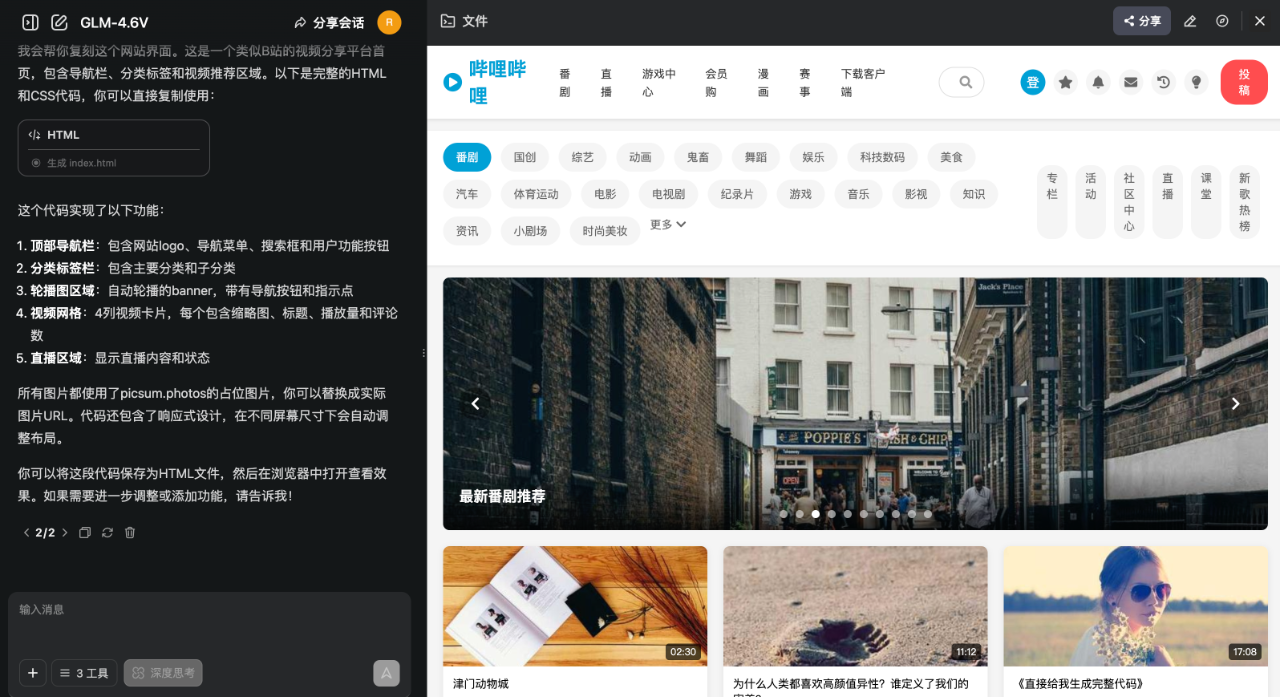The width and height of the screenshot is (1280, 697).
Task: Open the messages envelope icon
Action: pyautogui.click(x=1130, y=82)
